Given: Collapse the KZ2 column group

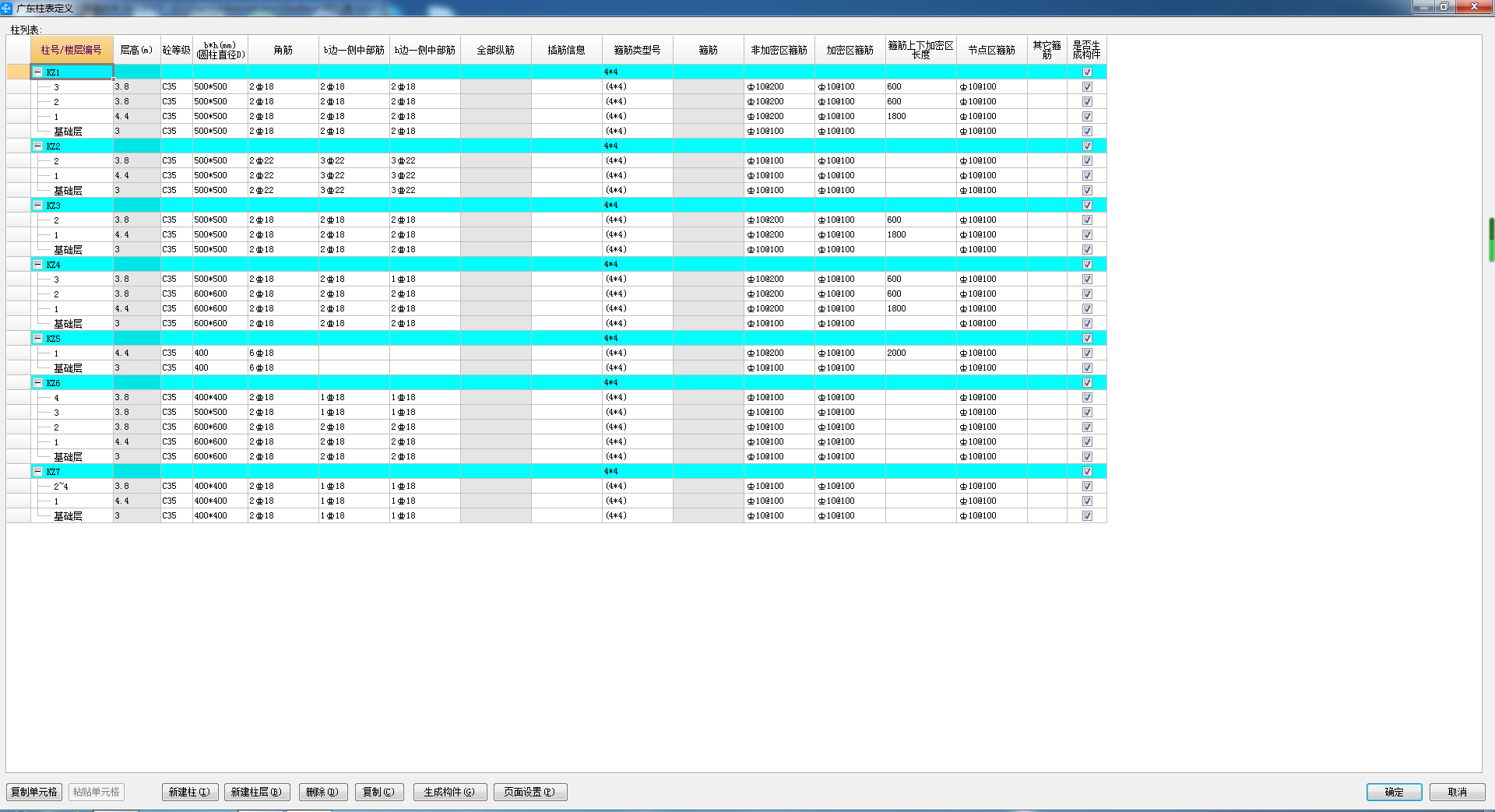Looking at the screenshot, I should [37, 146].
